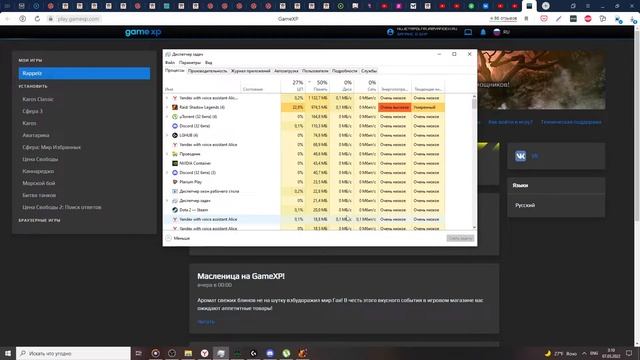Image resolution: width=640 pixels, height=360 pixels.
Task: Expand the Discord (32 бита) (3) group
Action: 167,173
